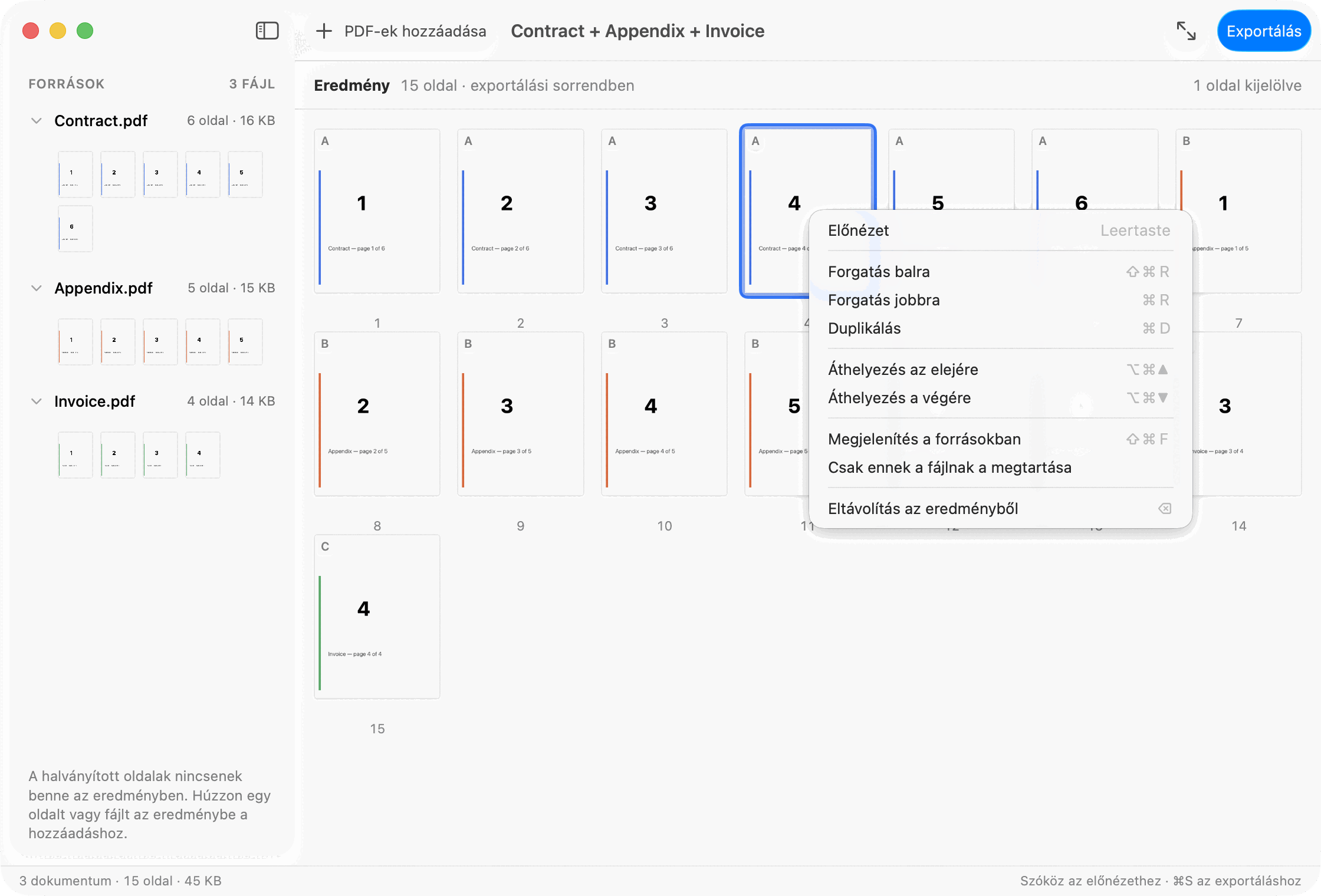Image resolution: width=1321 pixels, height=896 pixels.
Task: Click Appendix.pdf source thumbnail page 2
Action: tap(118, 341)
